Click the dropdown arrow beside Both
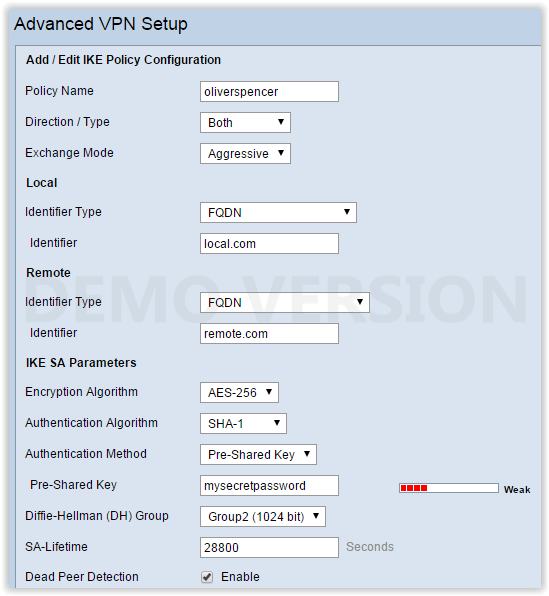Screen dimensions: 549x596 (x=281, y=122)
